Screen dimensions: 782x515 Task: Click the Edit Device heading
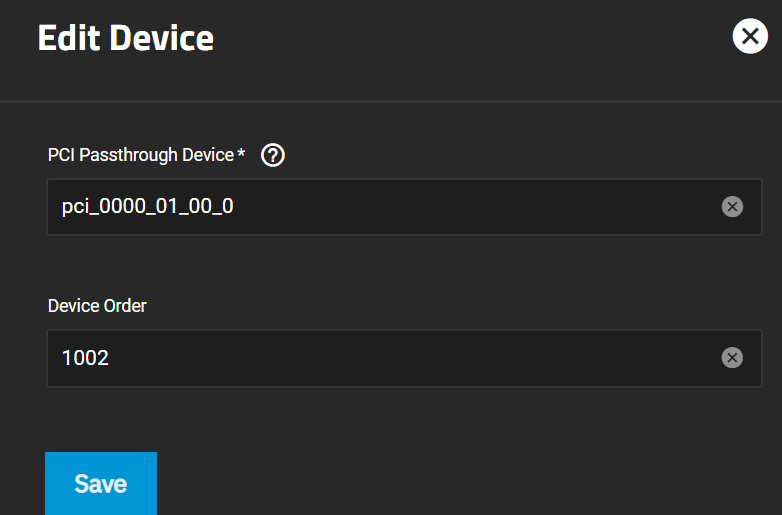(126, 38)
